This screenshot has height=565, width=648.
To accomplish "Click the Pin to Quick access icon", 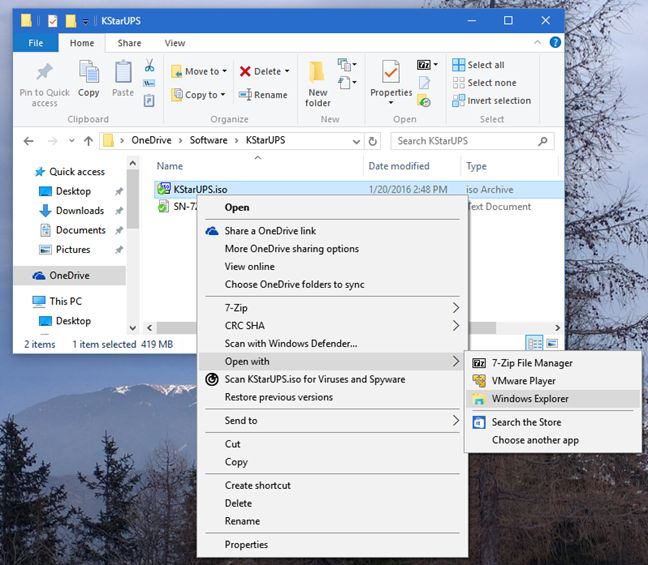I will 45,72.
